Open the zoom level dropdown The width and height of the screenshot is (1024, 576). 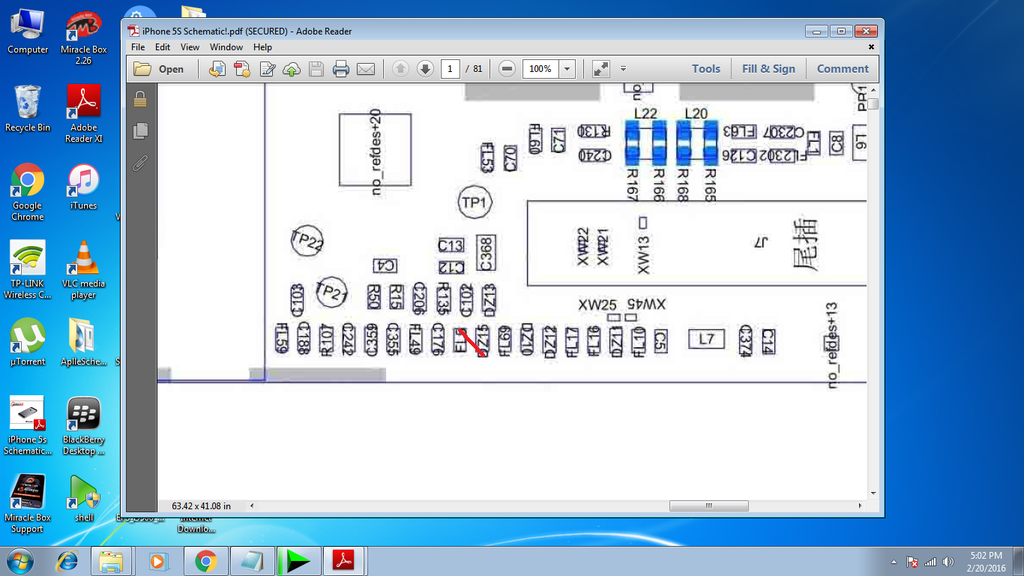click(567, 68)
